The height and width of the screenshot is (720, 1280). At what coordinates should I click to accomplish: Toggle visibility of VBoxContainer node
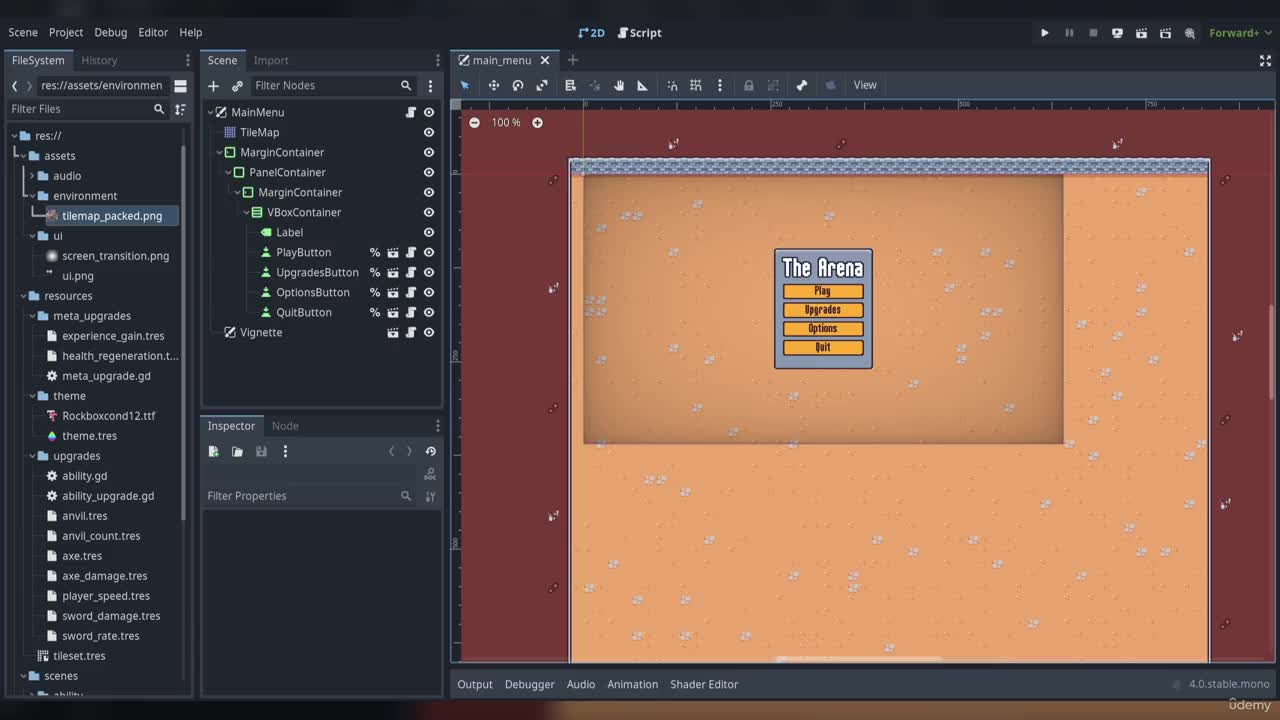pos(429,212)
